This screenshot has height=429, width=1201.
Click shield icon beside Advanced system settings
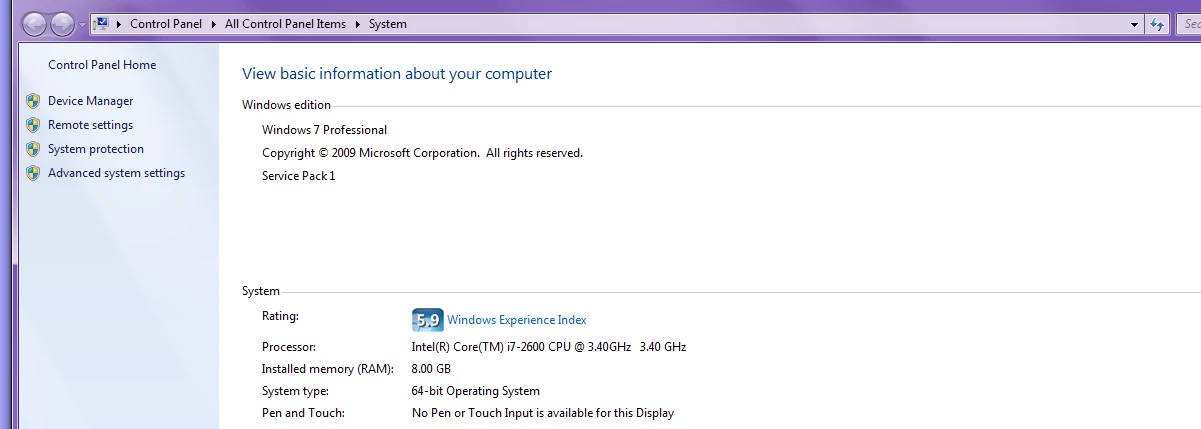pyautogui.click(x=33, y=173)
